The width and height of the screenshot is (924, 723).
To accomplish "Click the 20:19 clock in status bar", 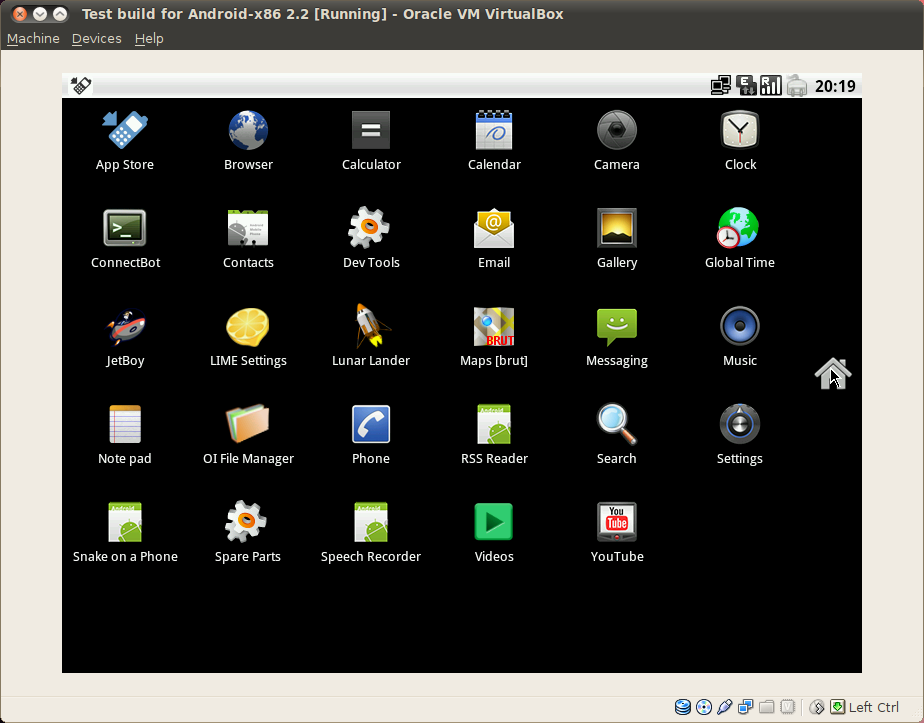I will [834, 87].
